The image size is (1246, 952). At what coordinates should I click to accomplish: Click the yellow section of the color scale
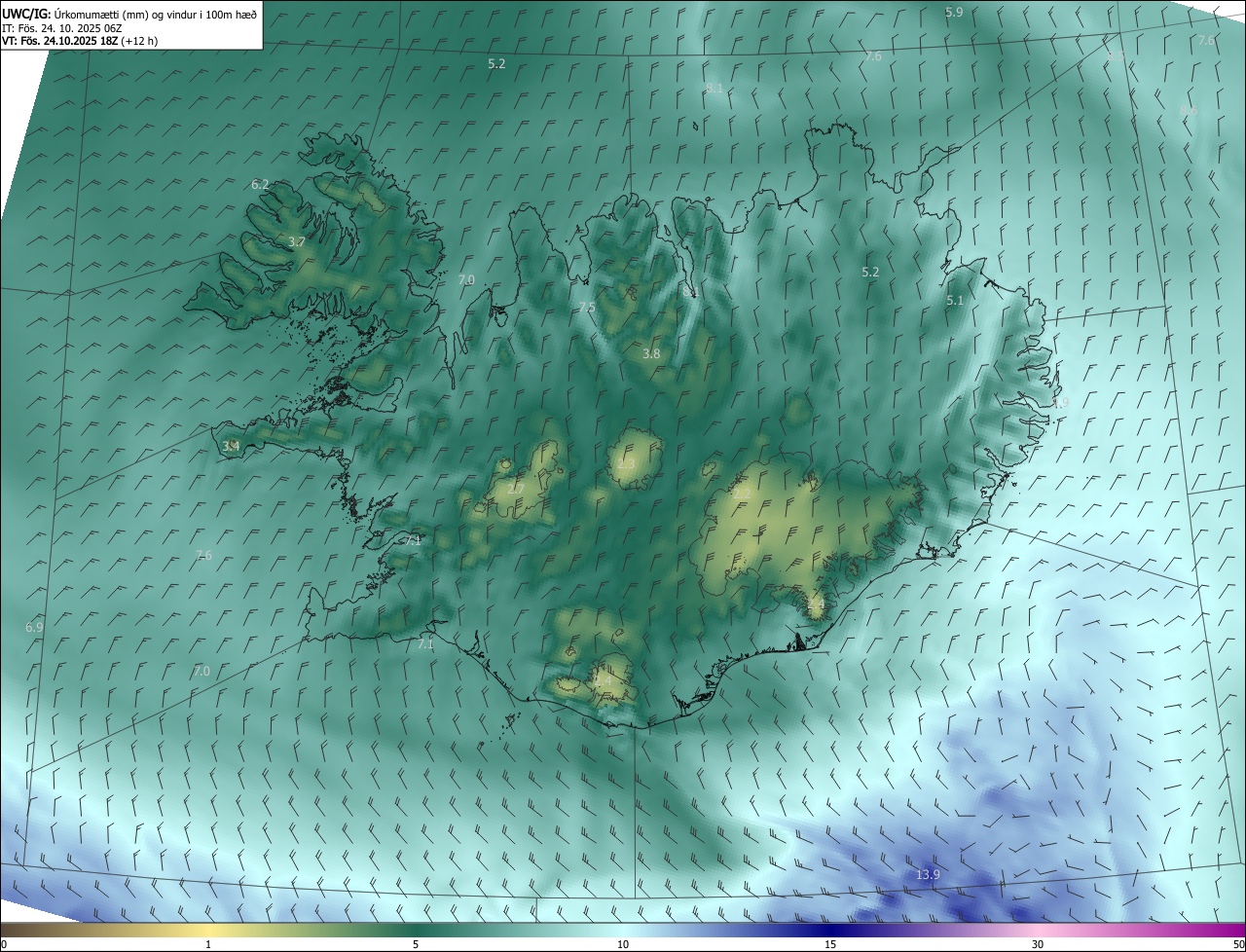point(207,931)
